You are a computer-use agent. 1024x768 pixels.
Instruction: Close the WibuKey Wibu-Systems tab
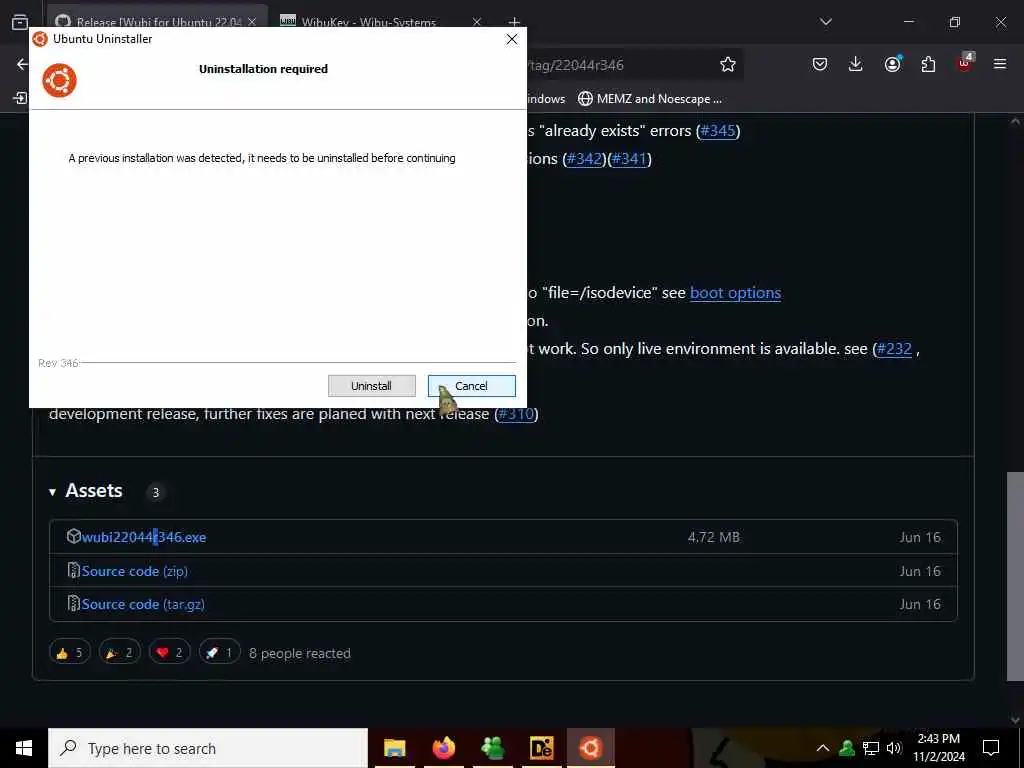(x=477, y=22)
